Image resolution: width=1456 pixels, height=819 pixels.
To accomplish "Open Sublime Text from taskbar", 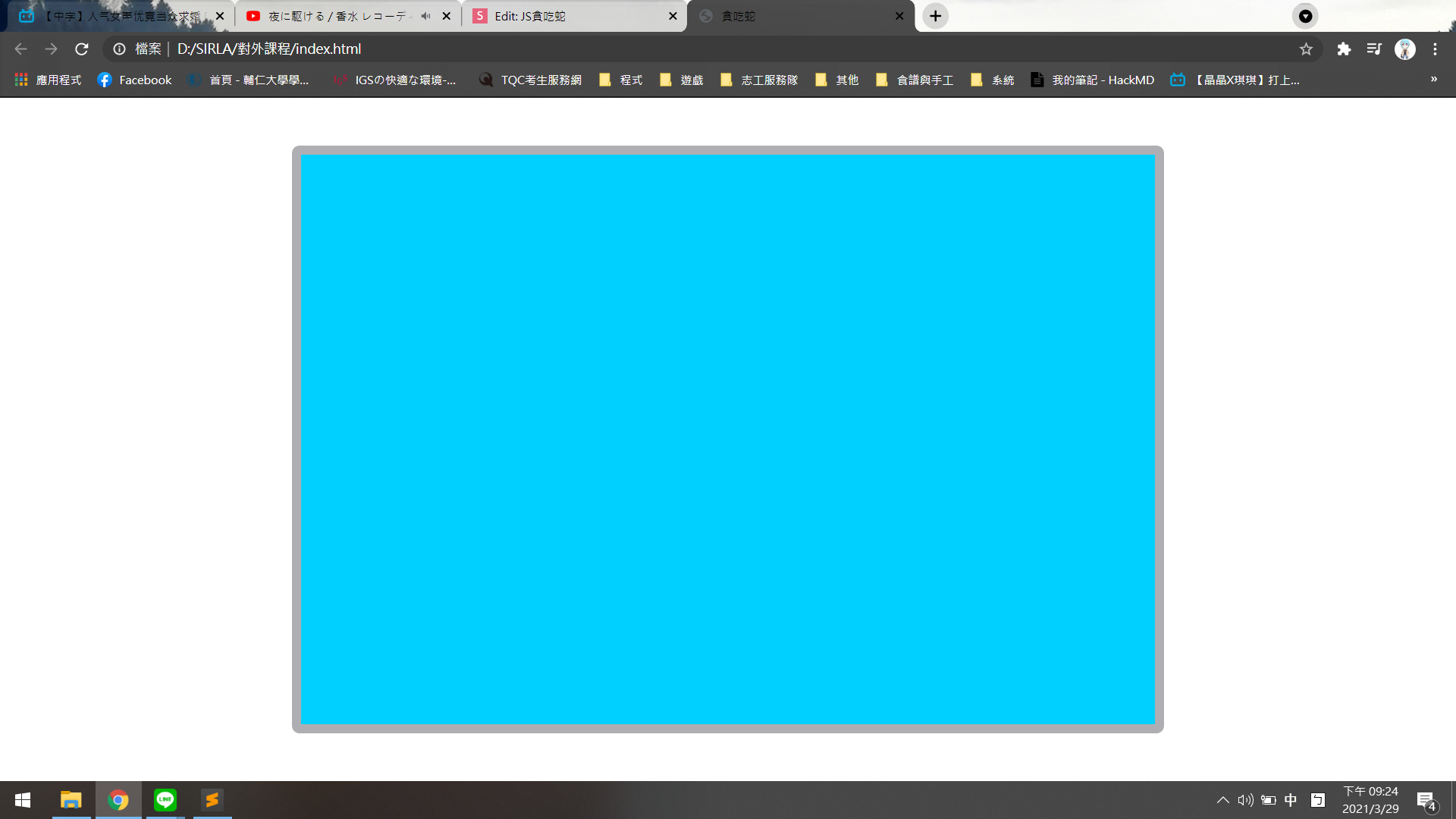I will [x=212, y=800].
